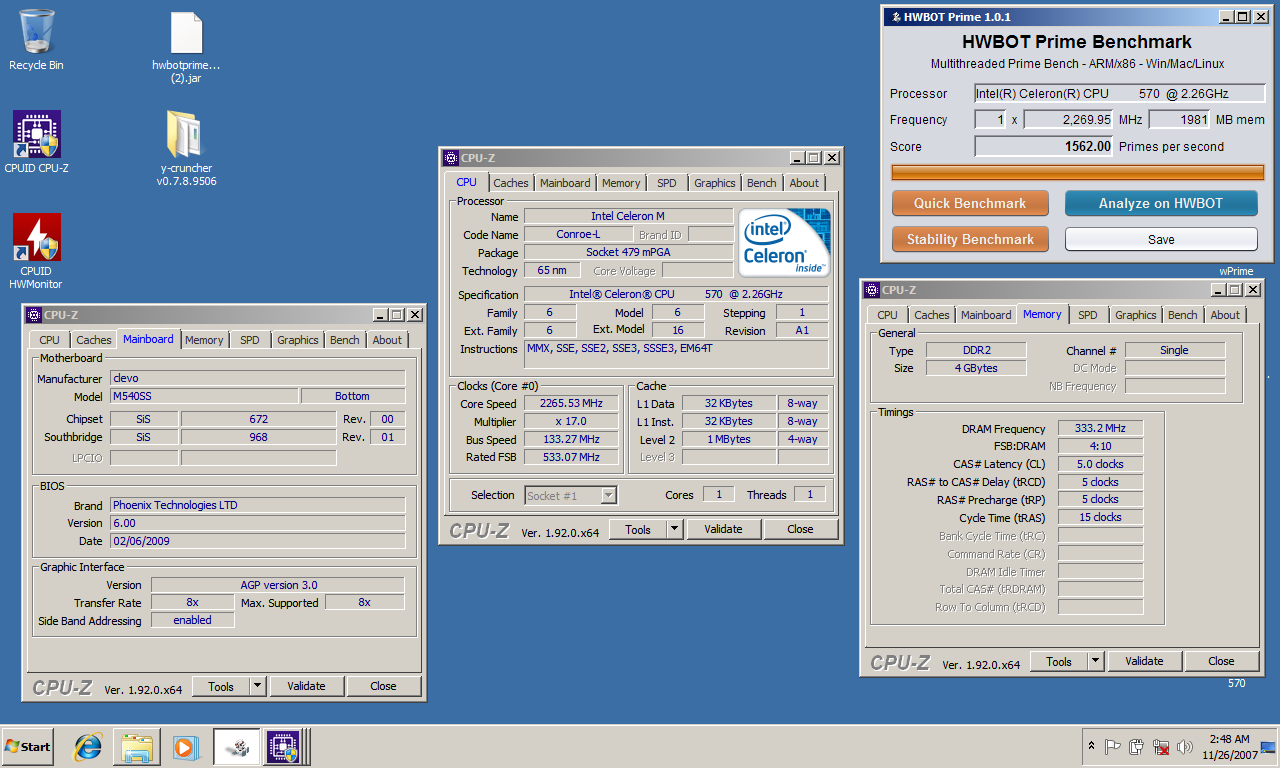Select Memory tab in center CPU-Z window
Screen dimensions: 1280x768
coord(621,183)
